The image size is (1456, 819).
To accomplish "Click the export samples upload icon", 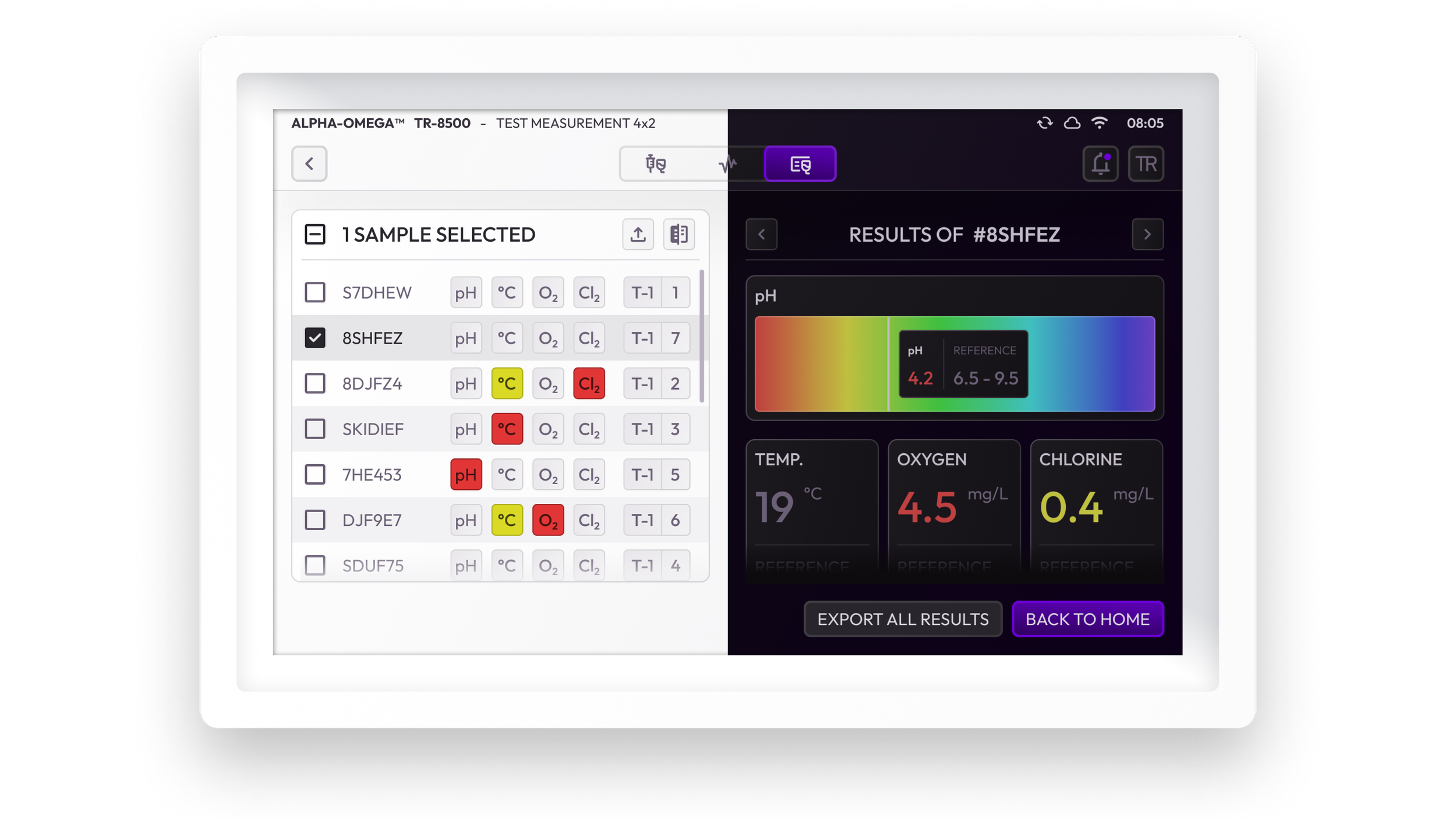I will [638, 234].
